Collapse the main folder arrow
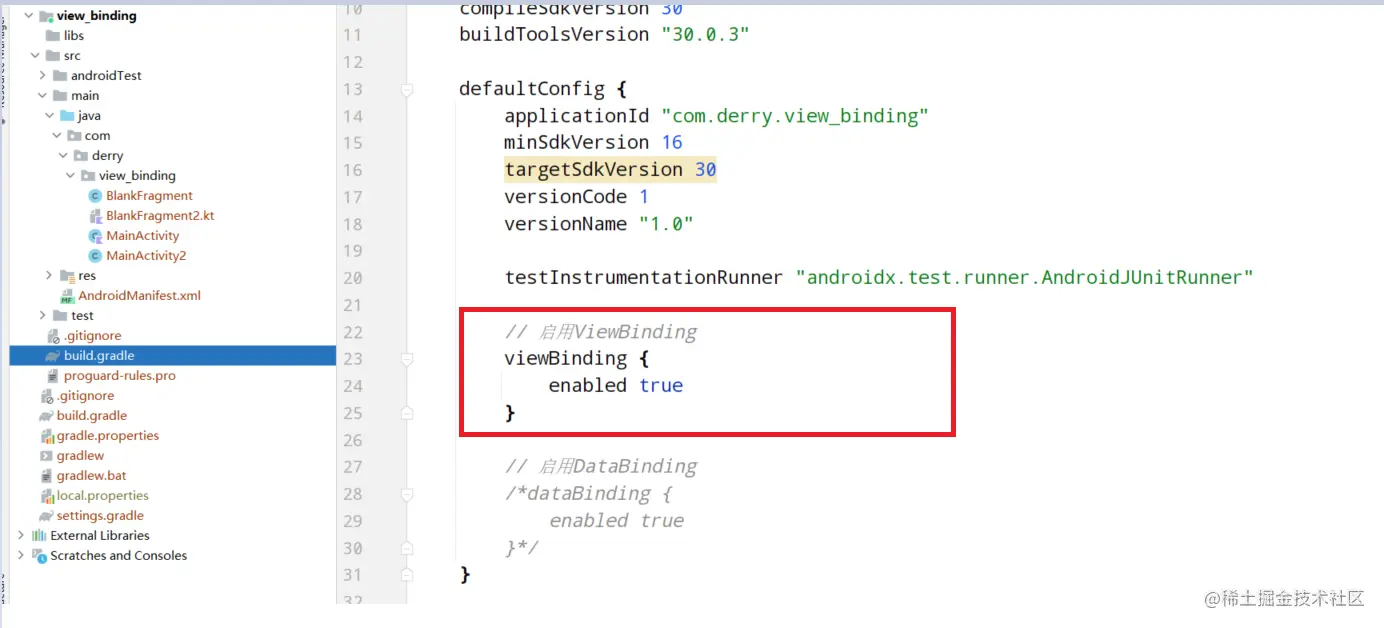Image resolution: width=1384 pixels, height=628 pixels. point(42,96)
